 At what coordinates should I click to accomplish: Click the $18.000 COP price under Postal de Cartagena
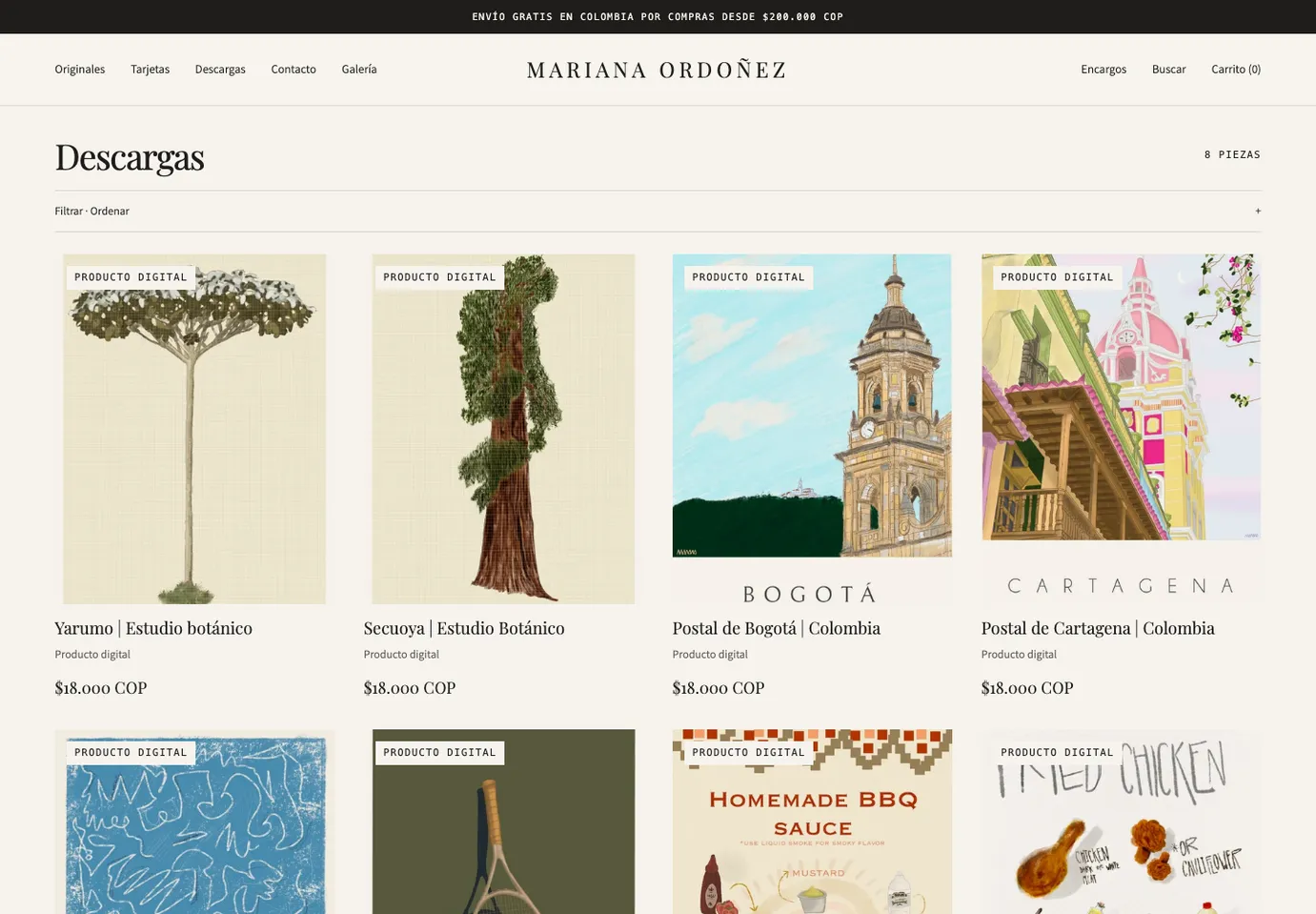(1027, 688)
